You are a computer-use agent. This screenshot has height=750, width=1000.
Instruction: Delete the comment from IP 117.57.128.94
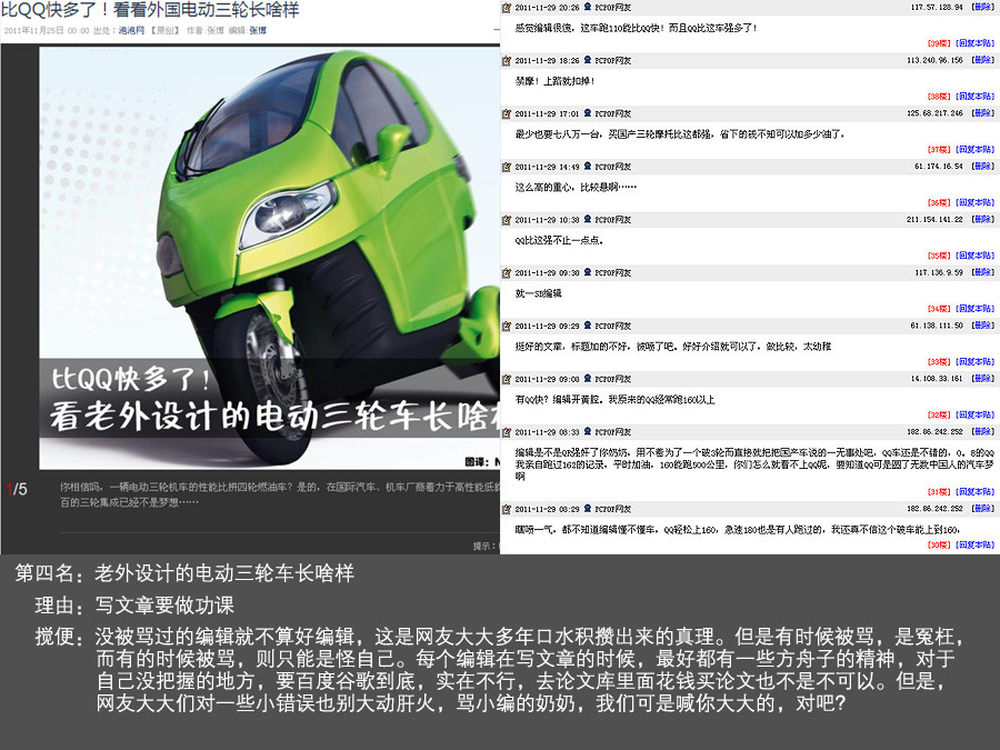(983, 7)
